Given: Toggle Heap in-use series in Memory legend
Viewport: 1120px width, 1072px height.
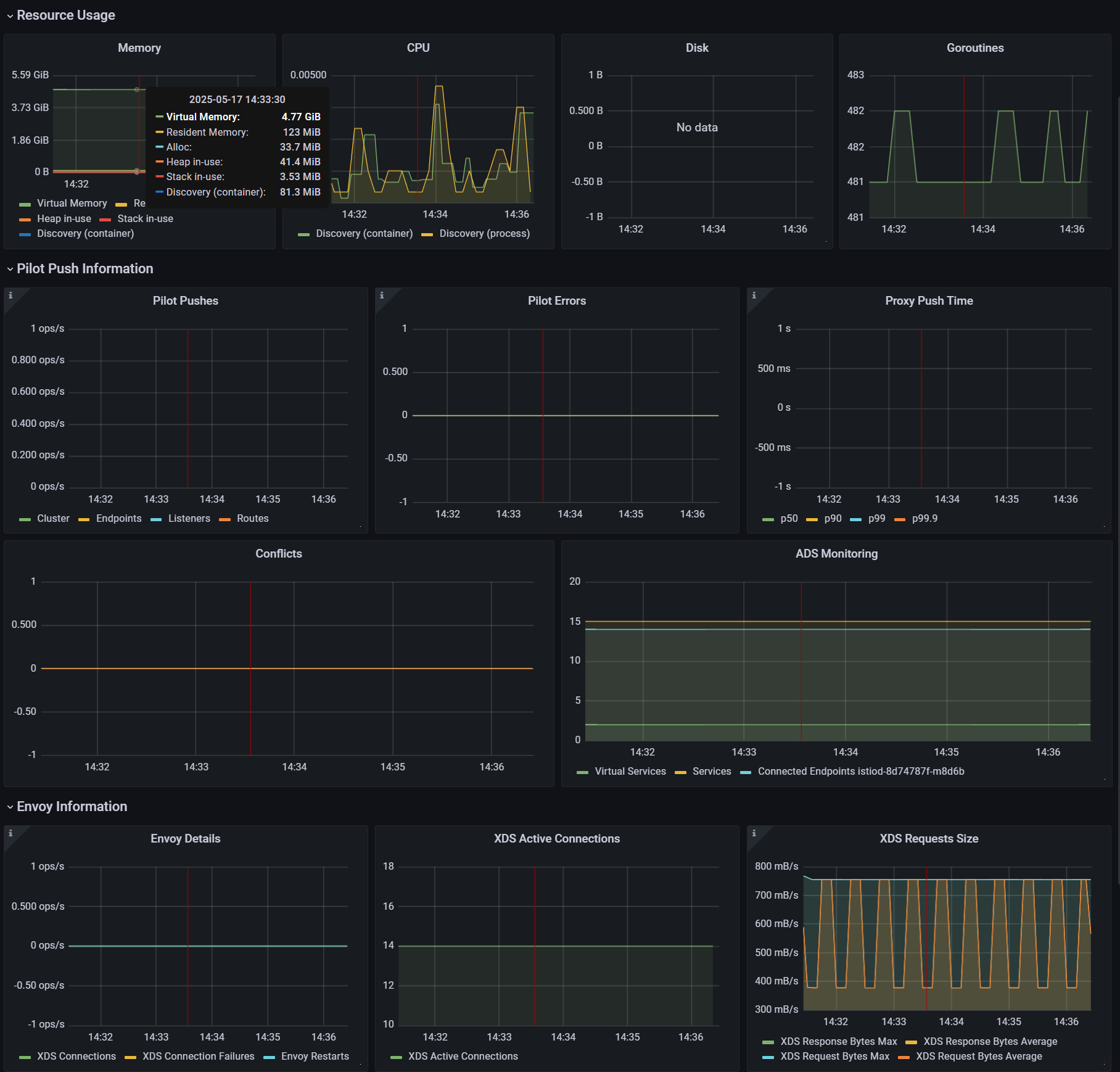Looking at the screenshot, I should point(64,219).
